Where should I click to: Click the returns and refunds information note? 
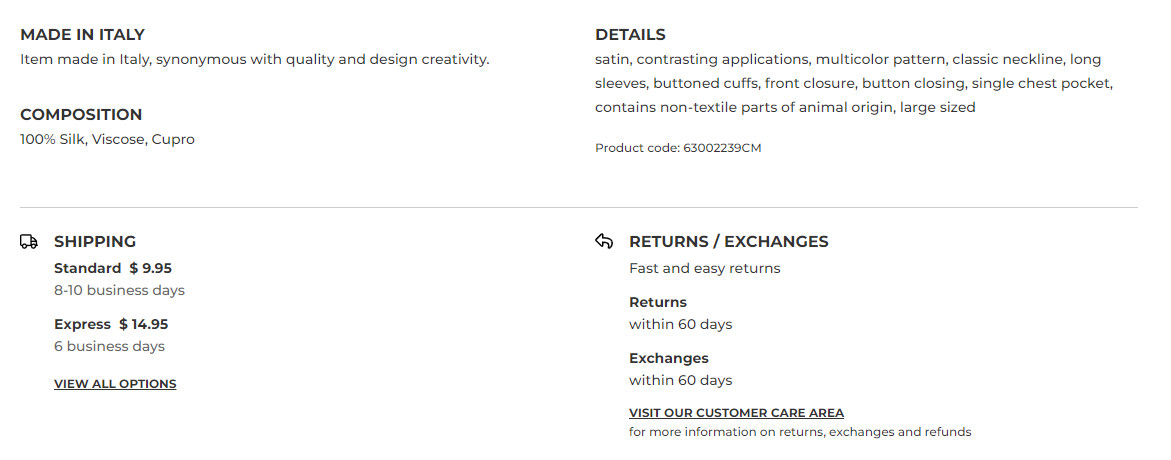pos(800,432)
